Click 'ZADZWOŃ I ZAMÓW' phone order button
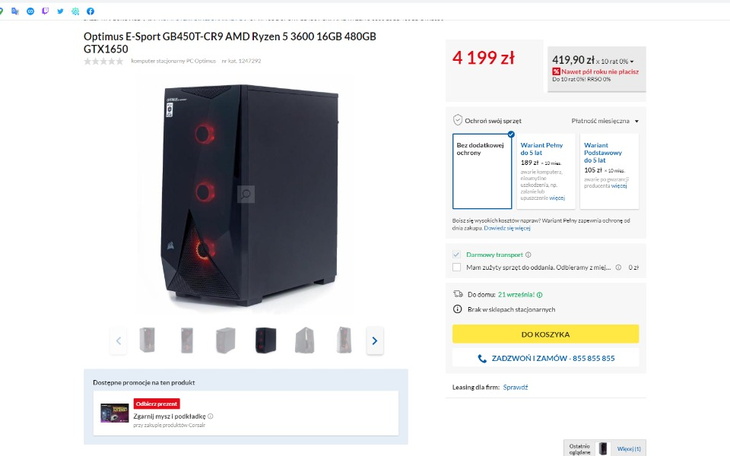730x456 pixels. click(545, 358)
